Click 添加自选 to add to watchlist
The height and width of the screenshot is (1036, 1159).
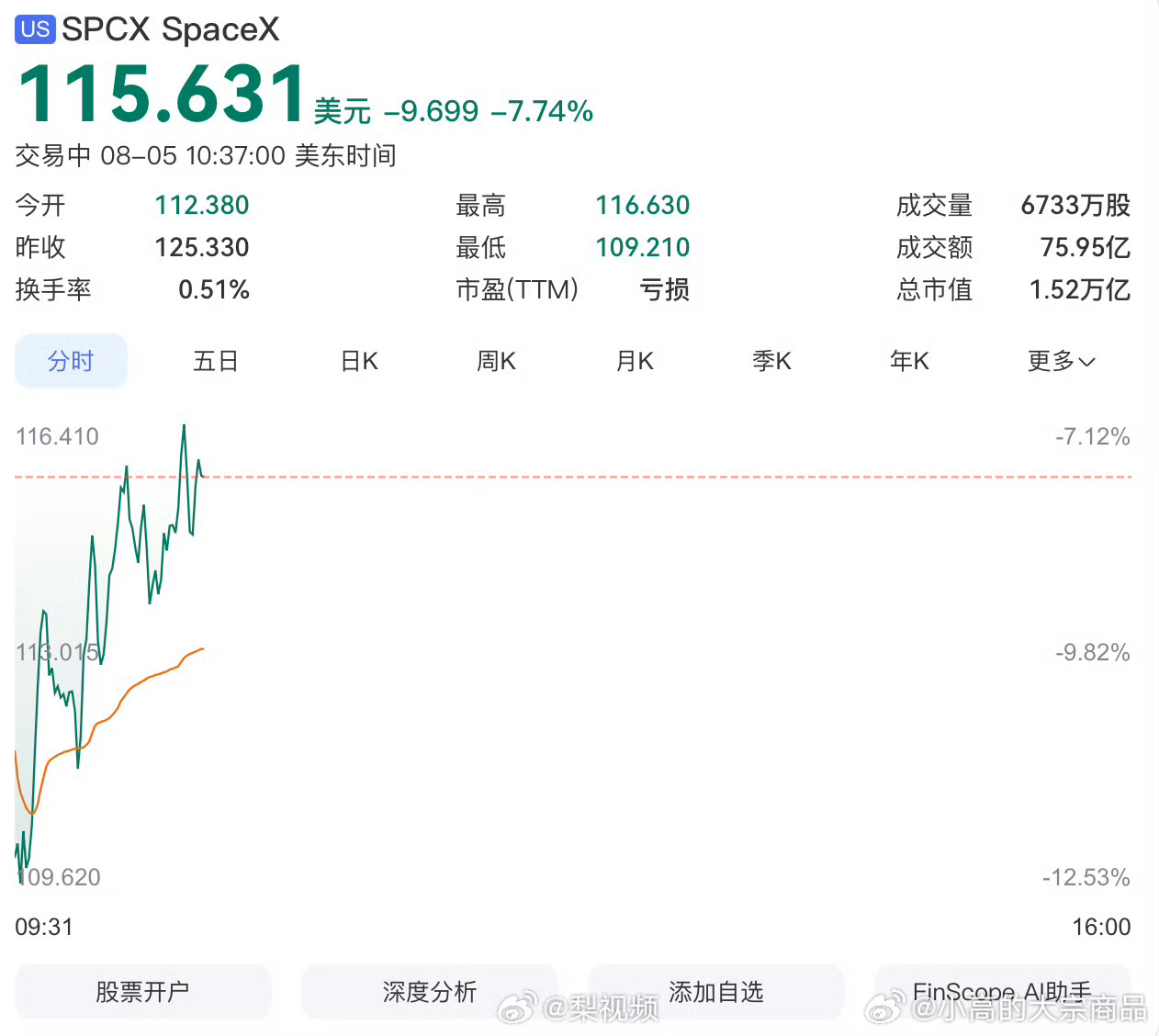pos(716,992)
